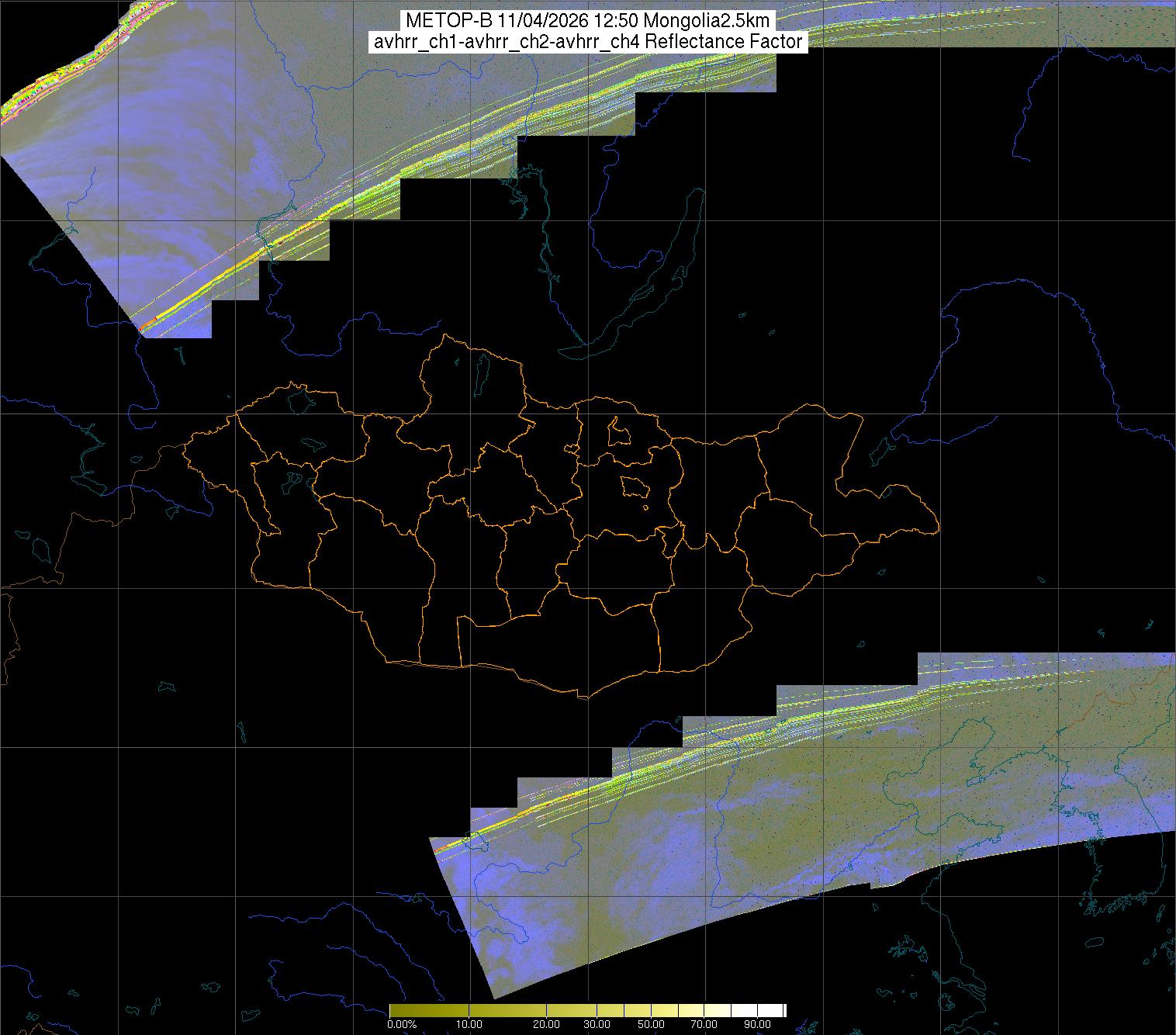Click the 0.00% label on the color bar

(x=402, y=1024)
